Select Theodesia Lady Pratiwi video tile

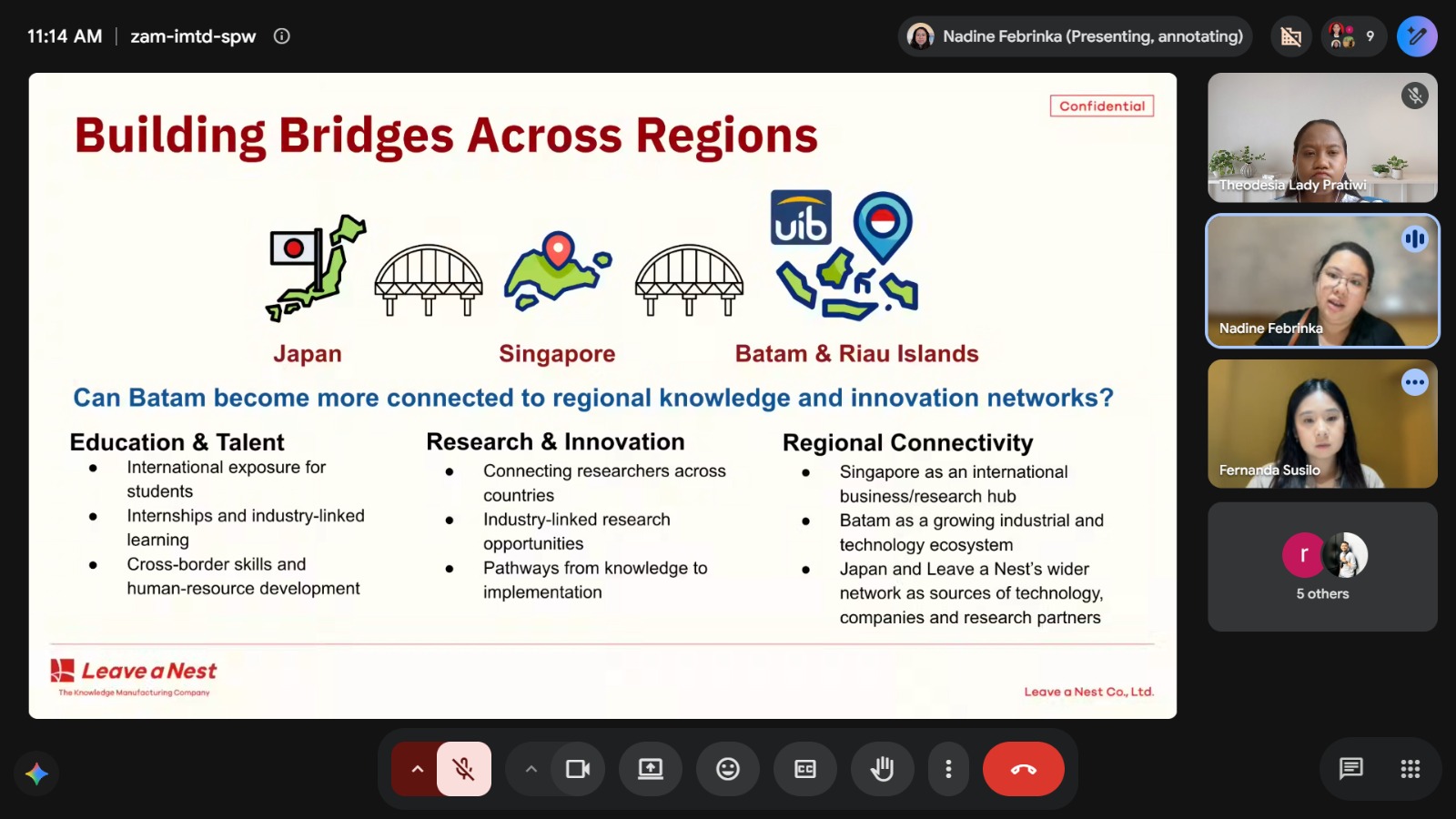(1322, 137)
